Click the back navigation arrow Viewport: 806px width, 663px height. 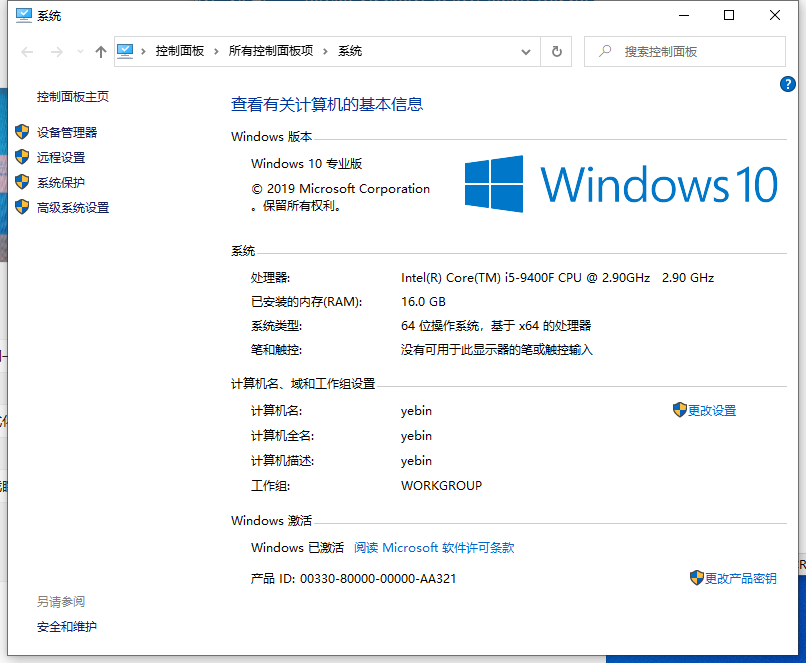[x=26, y=51]
